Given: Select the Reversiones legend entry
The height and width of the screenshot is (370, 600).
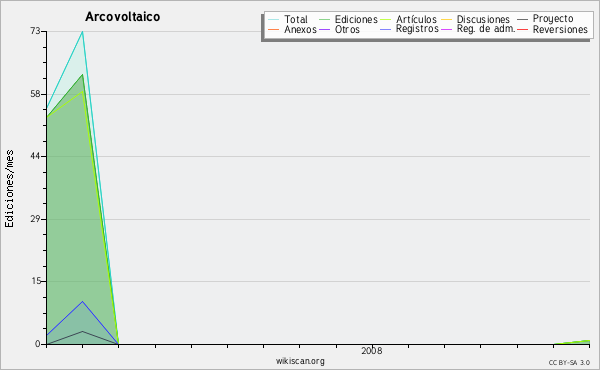Looking at the screenshot, I should coord(552,29).
